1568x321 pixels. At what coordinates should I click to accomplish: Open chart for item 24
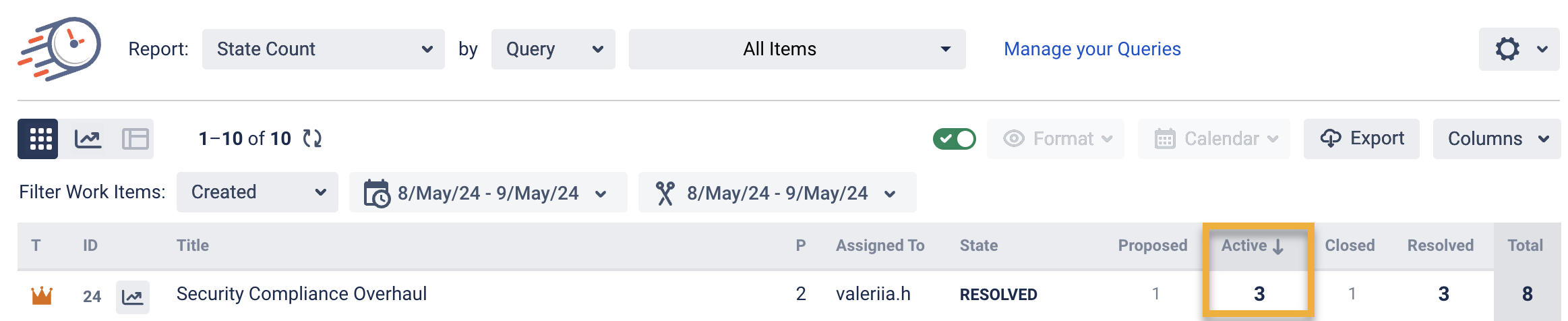pyautogui.click(x=133, y=297)
